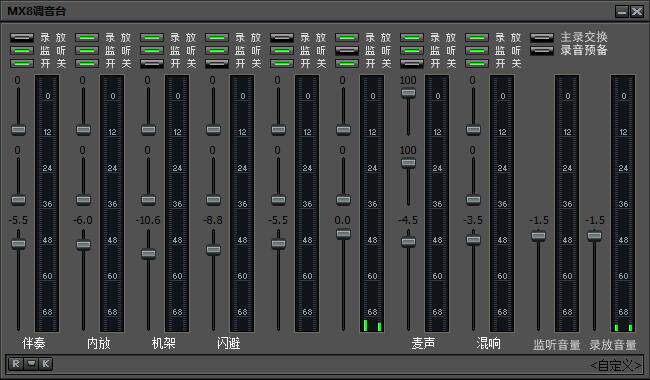This screenshot has height=380, width=650.
Task: Click the R button in bottom bar
Action: [x=16, y=364]
